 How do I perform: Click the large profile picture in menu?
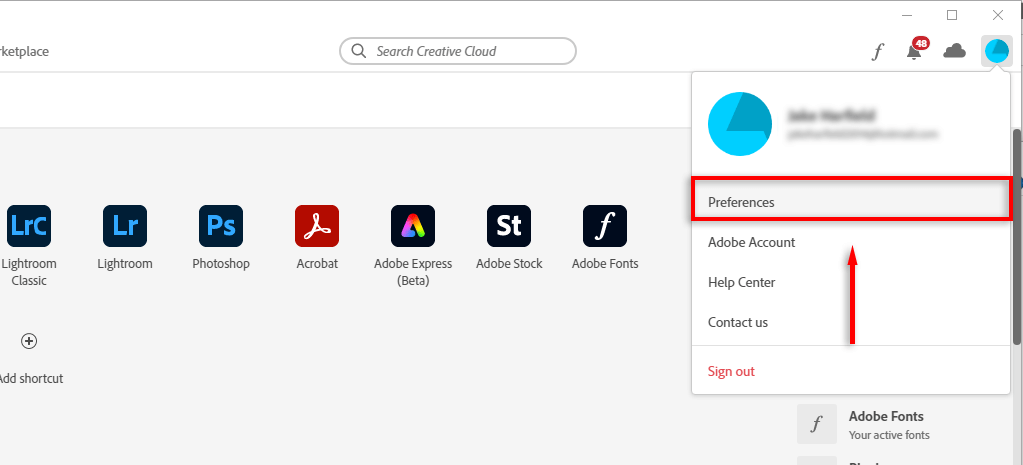point(740,124)
